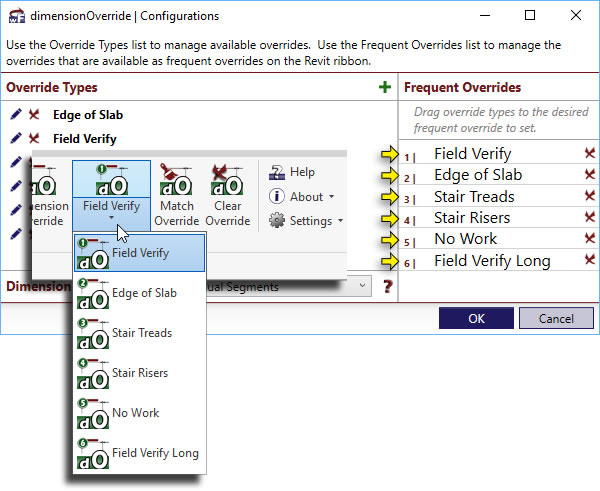Remove Field Verify Long frequent override
The width and height of the screenshot is (600, 491).
point(590,262)
